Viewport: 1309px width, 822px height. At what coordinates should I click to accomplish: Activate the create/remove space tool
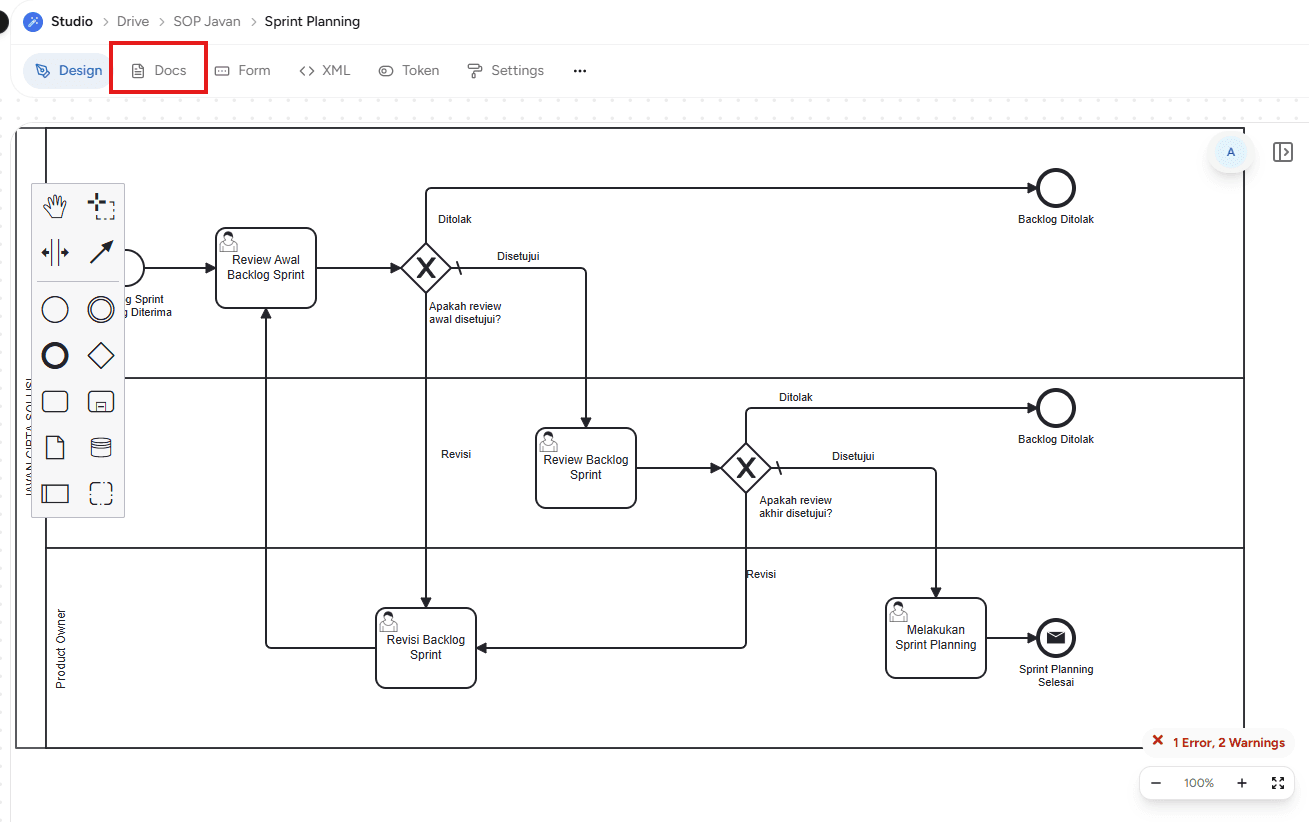click(55, 253)
